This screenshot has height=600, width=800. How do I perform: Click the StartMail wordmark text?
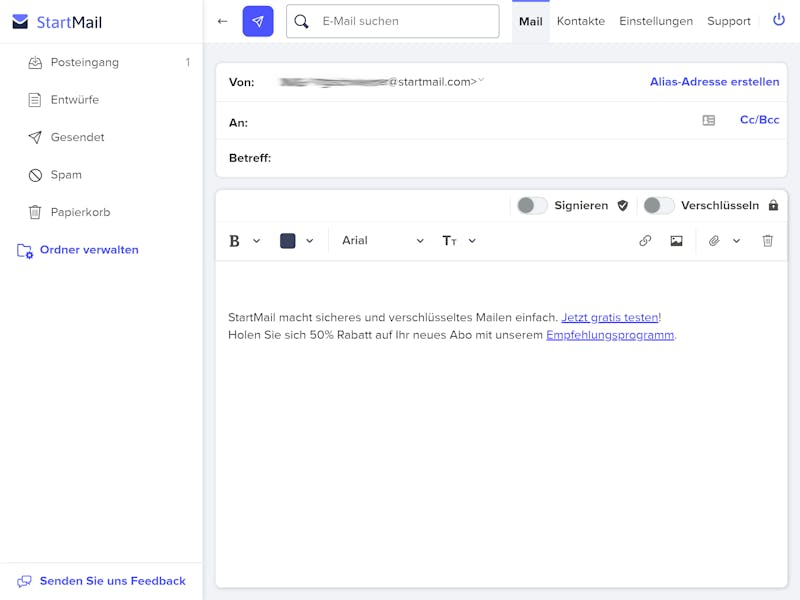click(x=69, y=22)
